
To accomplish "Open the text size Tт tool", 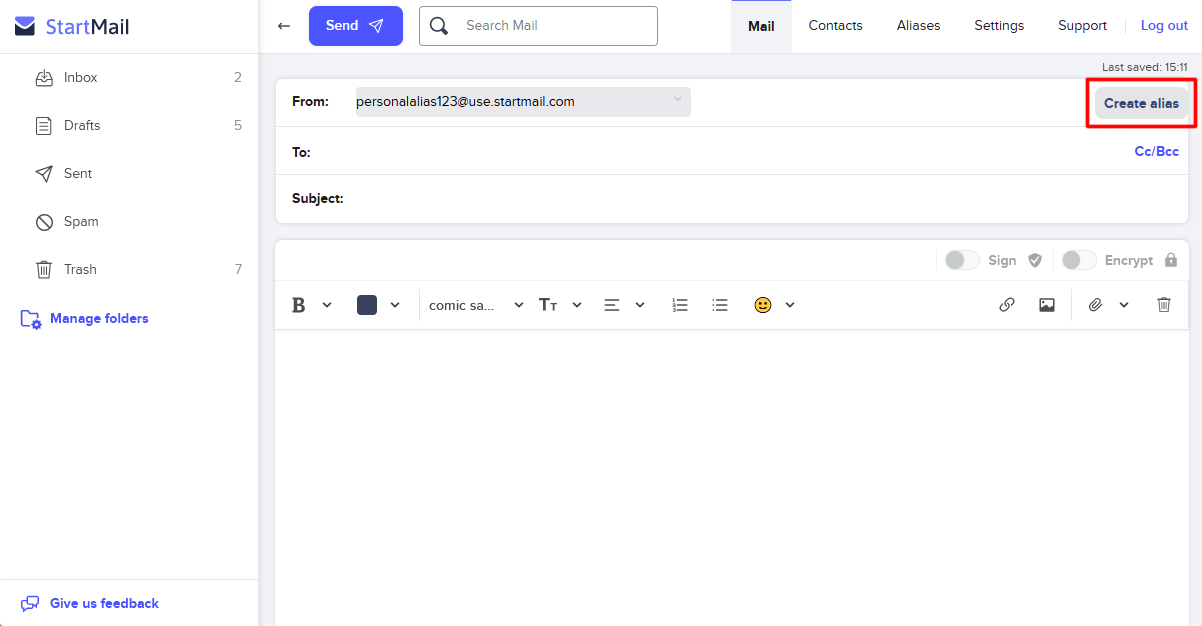I will [548, 305].
